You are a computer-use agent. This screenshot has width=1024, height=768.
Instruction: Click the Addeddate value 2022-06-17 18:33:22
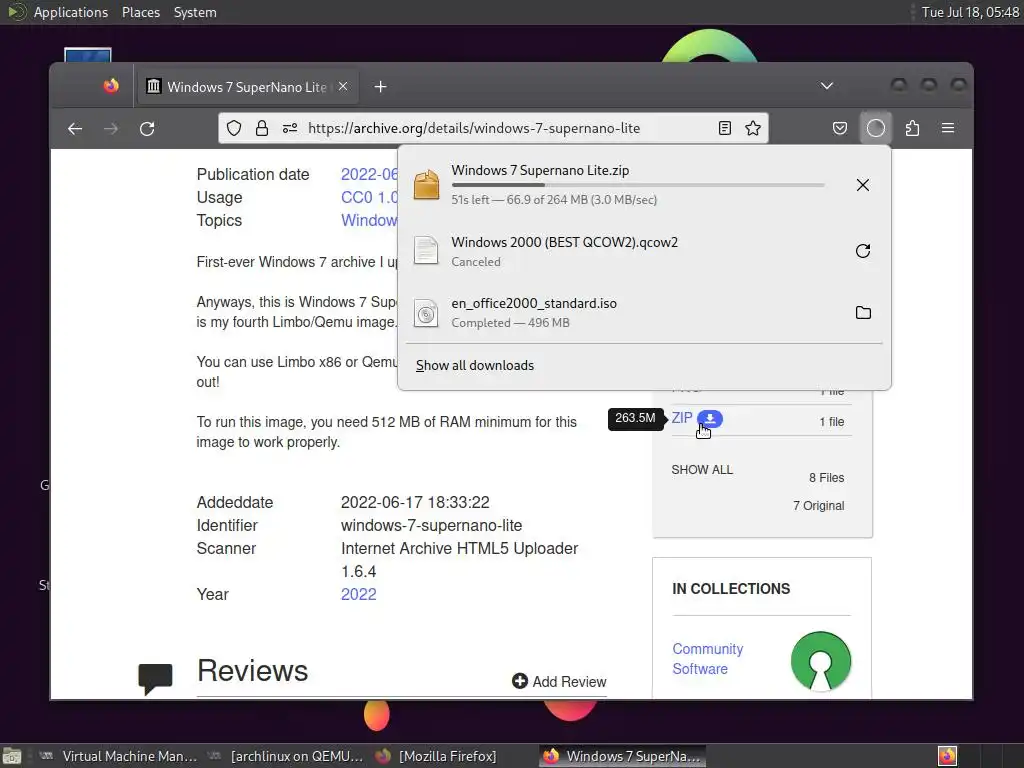[x=415, y=502]
